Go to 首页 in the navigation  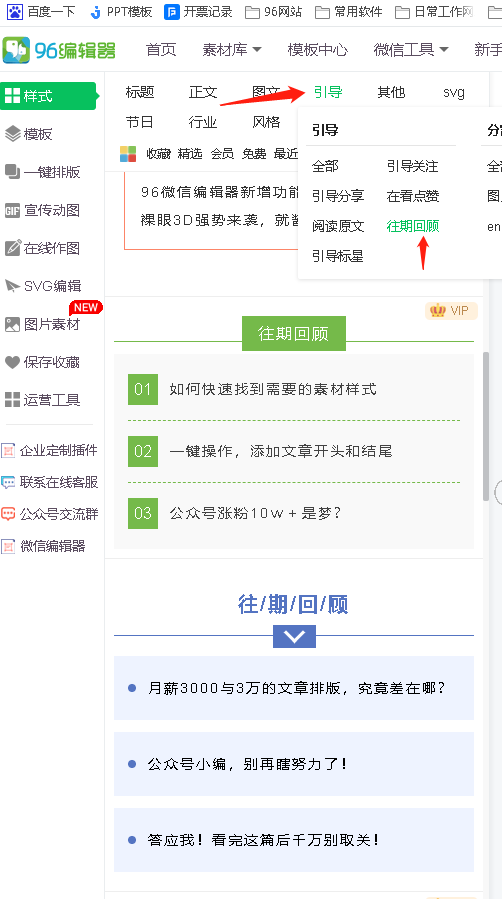161,50
